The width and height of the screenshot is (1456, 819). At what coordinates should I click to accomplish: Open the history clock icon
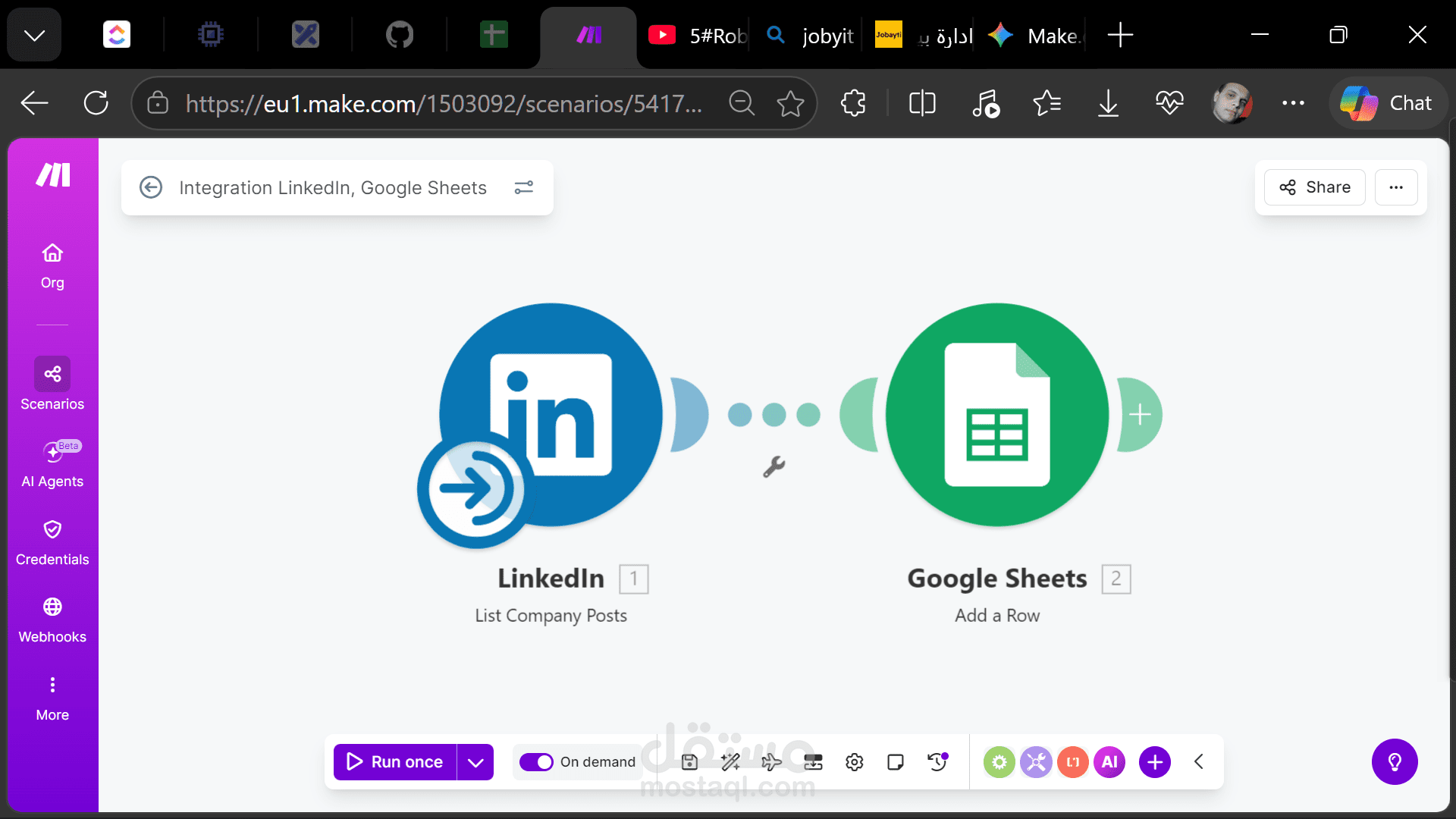tap(938, 761)
